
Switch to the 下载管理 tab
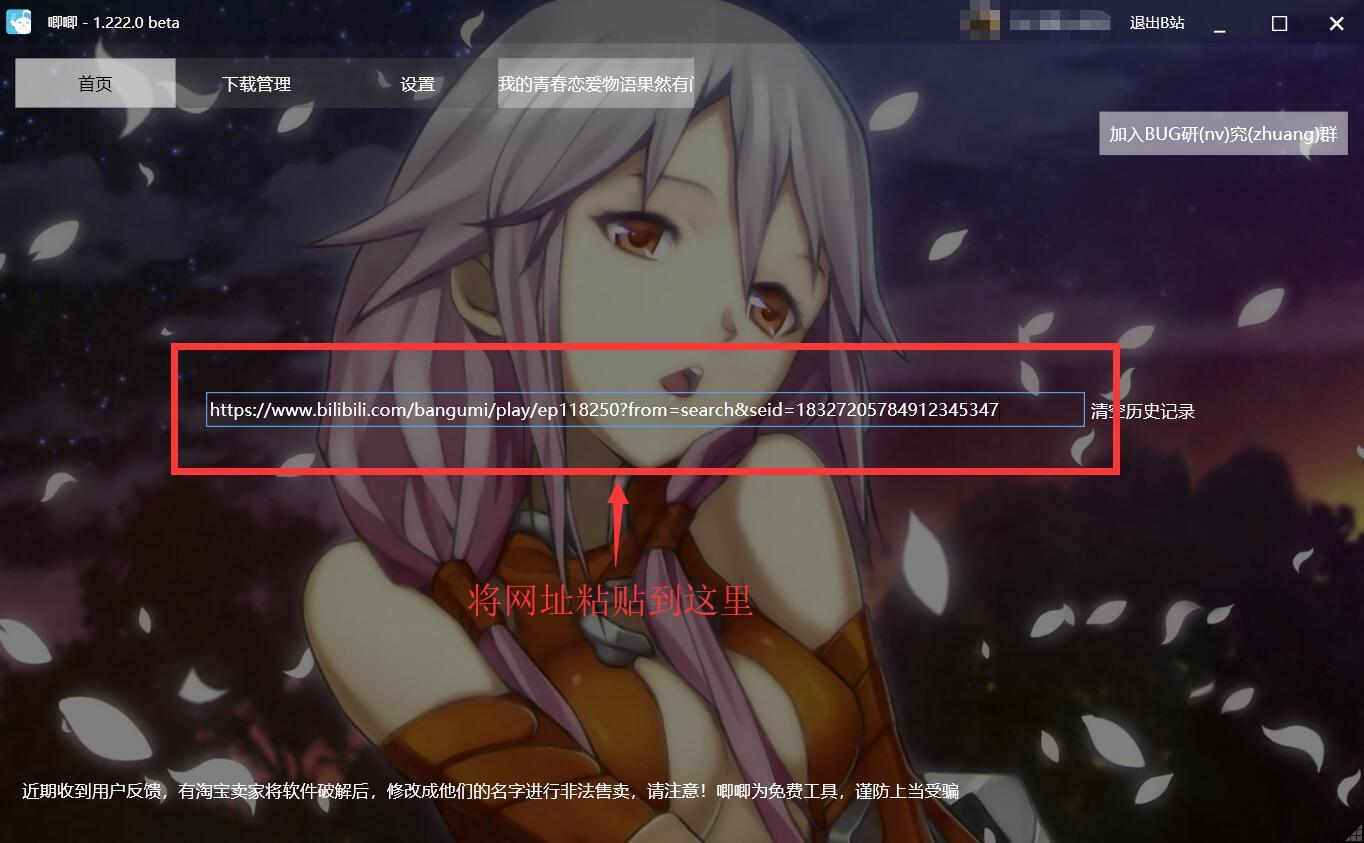point(256,83)
